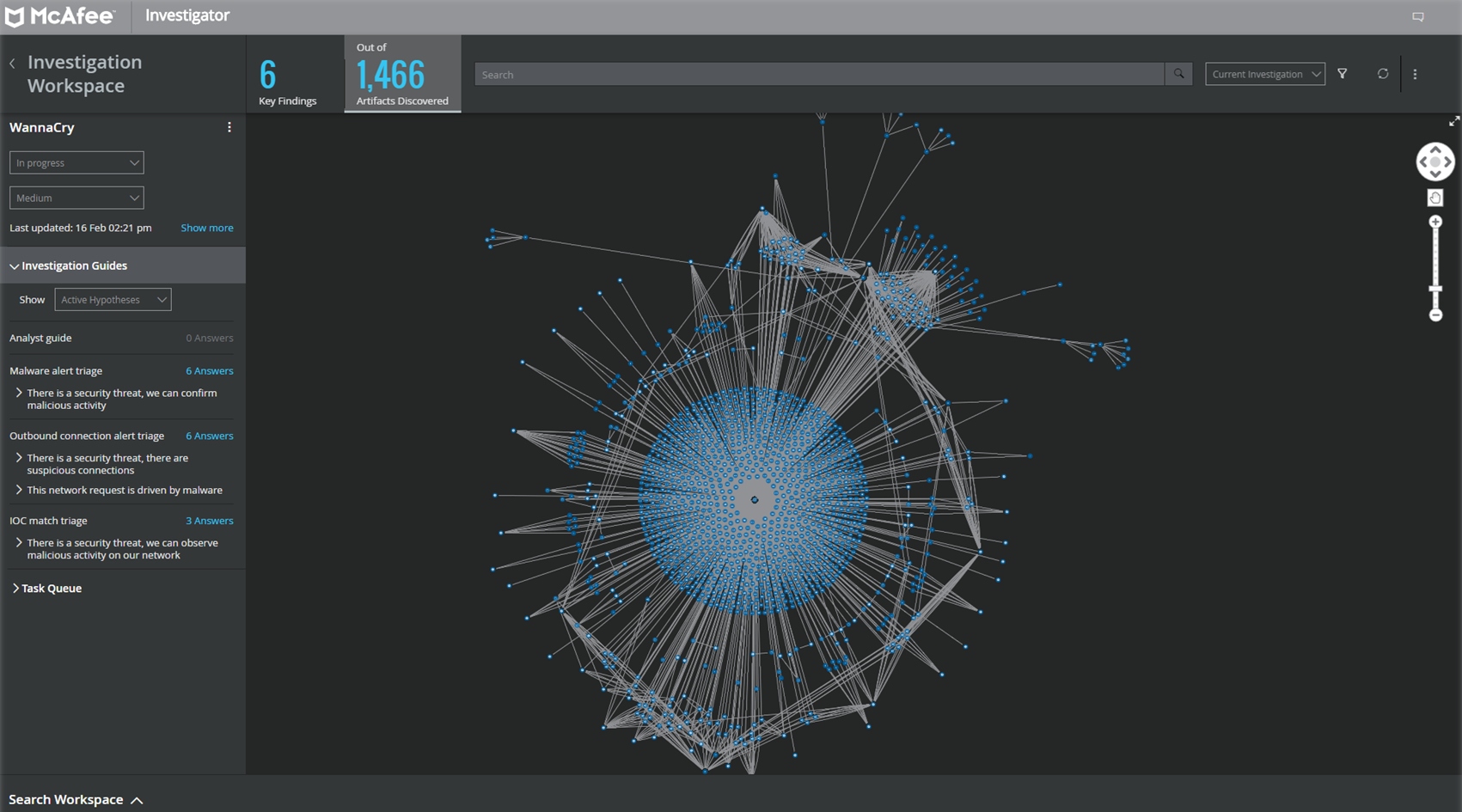Click the graph pan navigation control
Viewport: 1462px width, 812px height.
(1434, 162)
